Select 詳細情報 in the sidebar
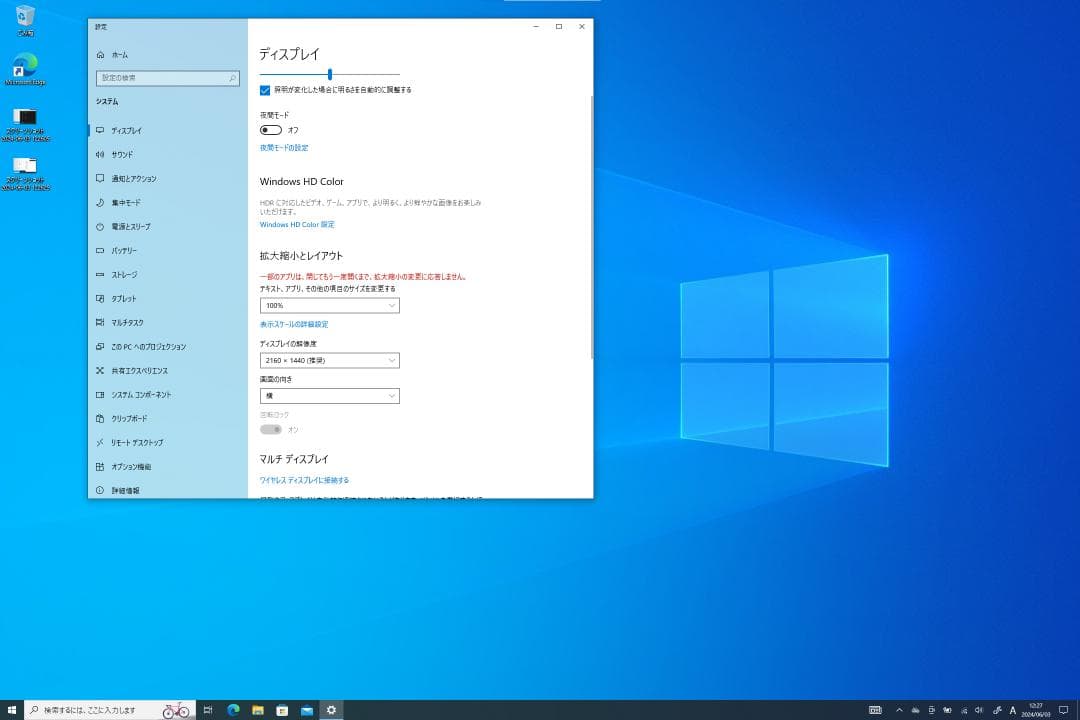Image resolution: width=1080 pixels, height=720 pixels. [168, 491]
